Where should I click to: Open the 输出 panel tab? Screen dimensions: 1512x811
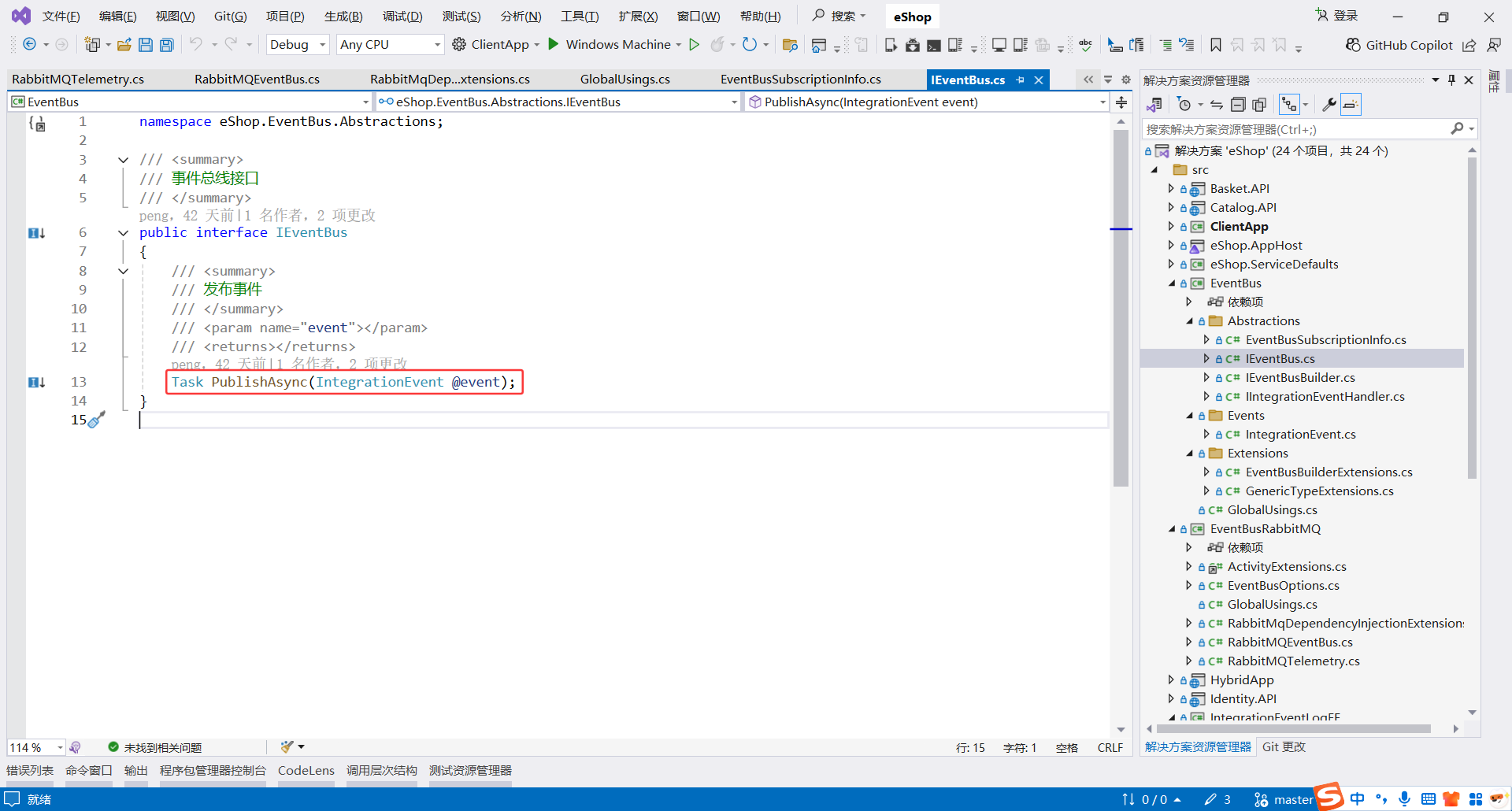pos(136,771)
